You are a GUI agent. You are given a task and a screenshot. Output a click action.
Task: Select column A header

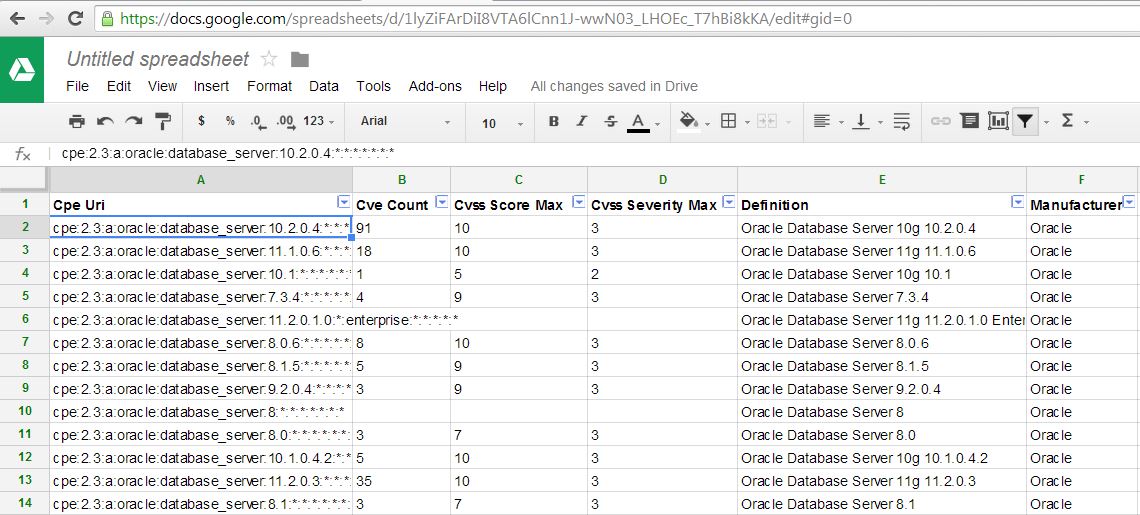tap(201, 179)
